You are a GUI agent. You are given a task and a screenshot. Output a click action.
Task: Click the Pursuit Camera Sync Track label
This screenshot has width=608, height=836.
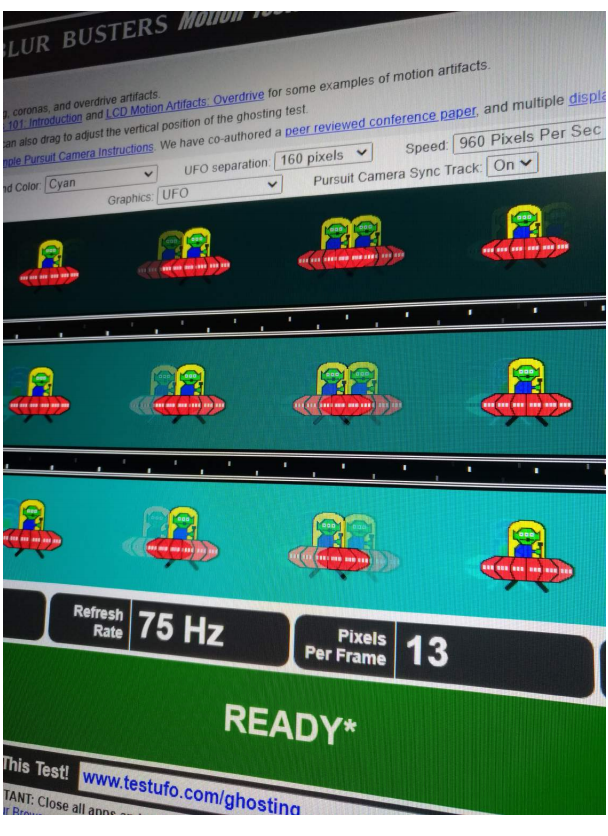coord(398,173)
